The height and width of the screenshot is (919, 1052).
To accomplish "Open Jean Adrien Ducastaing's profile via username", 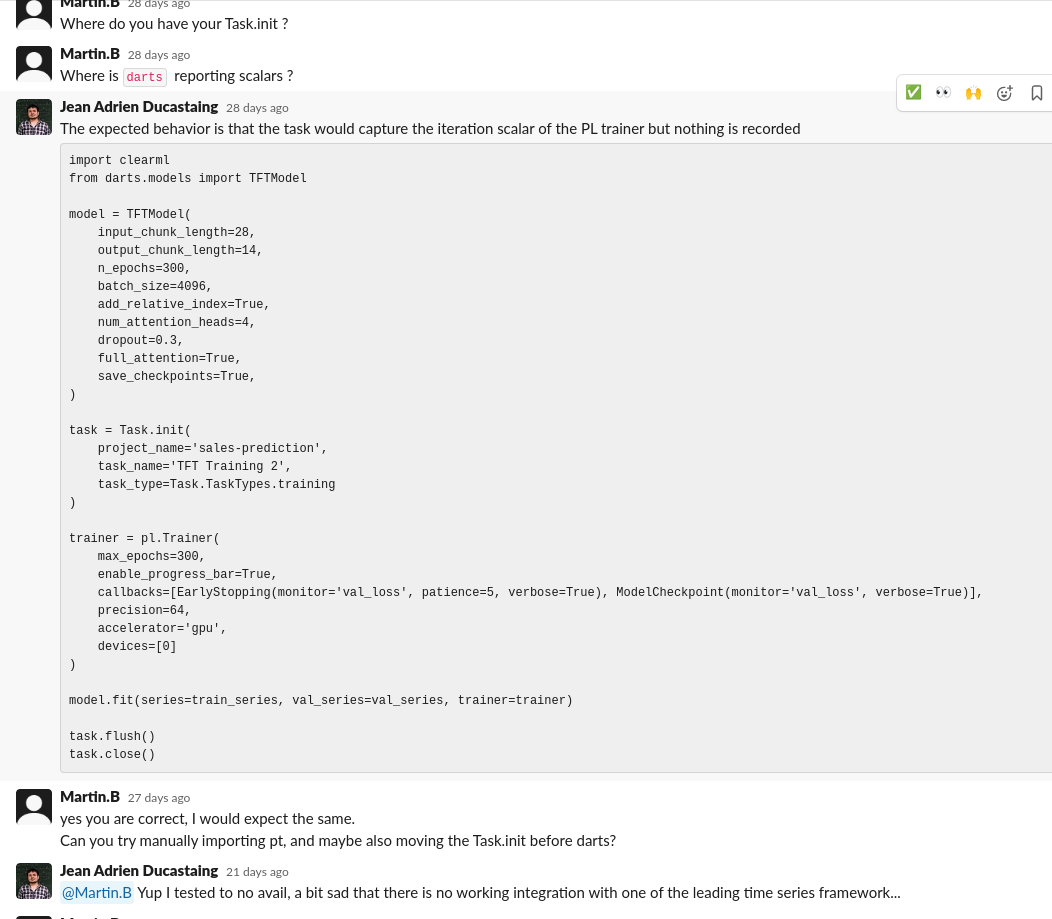I will tap(139, 106).
